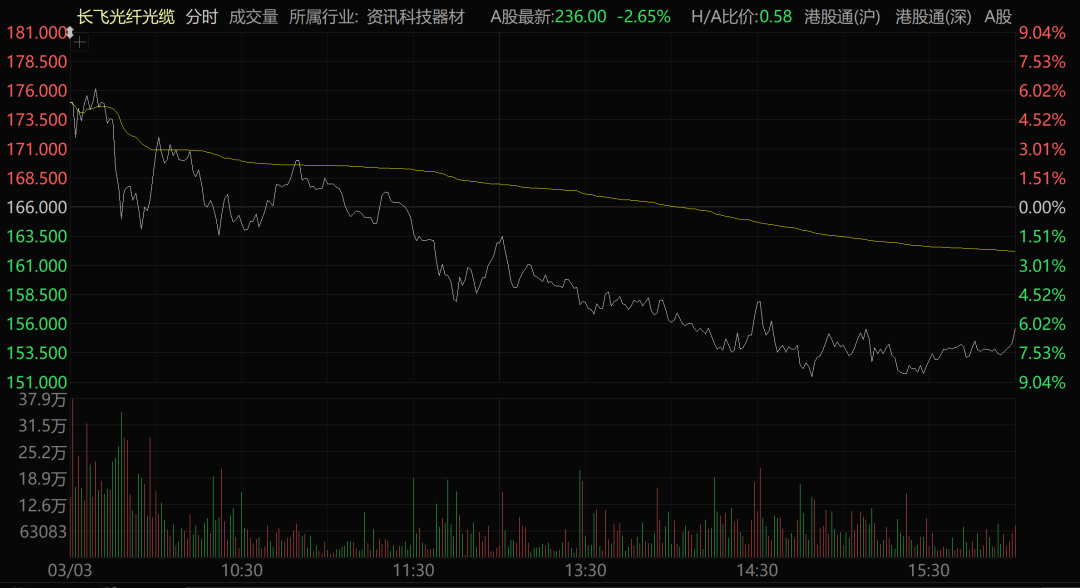Click the 181.000 top price label
Image resolution: width=1080 pixels, height=588 pixels.
pos(36,32)
